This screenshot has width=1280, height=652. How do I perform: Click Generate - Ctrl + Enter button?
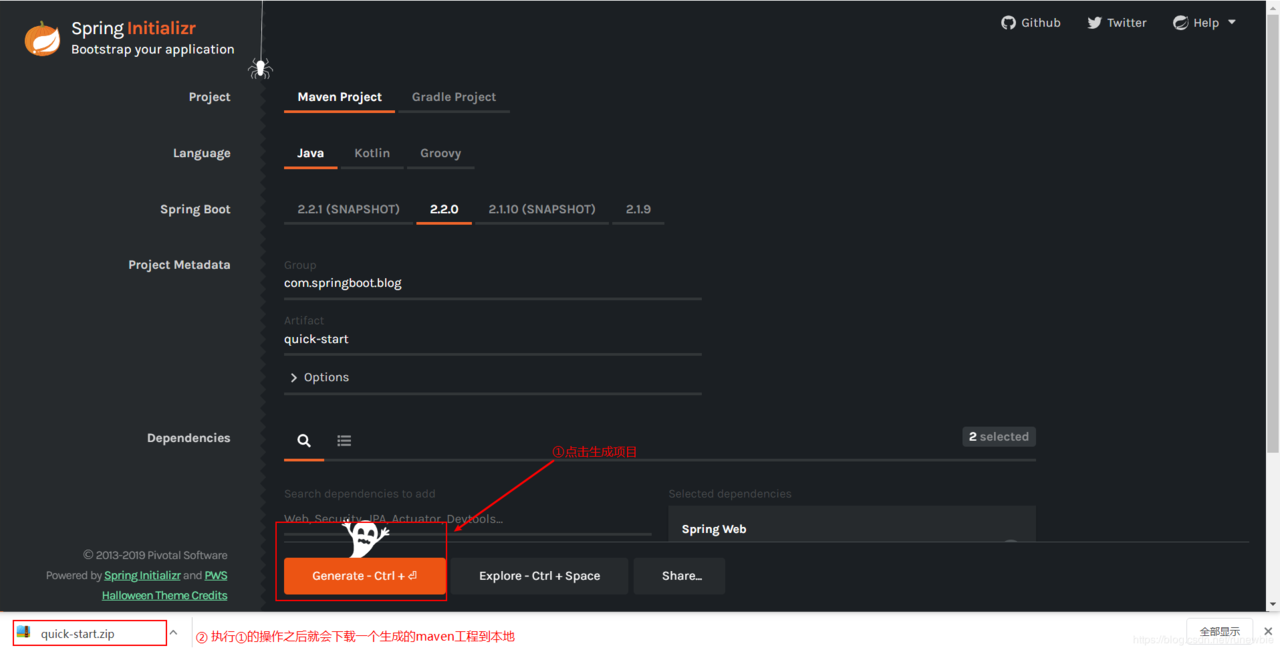click(364, 576)
